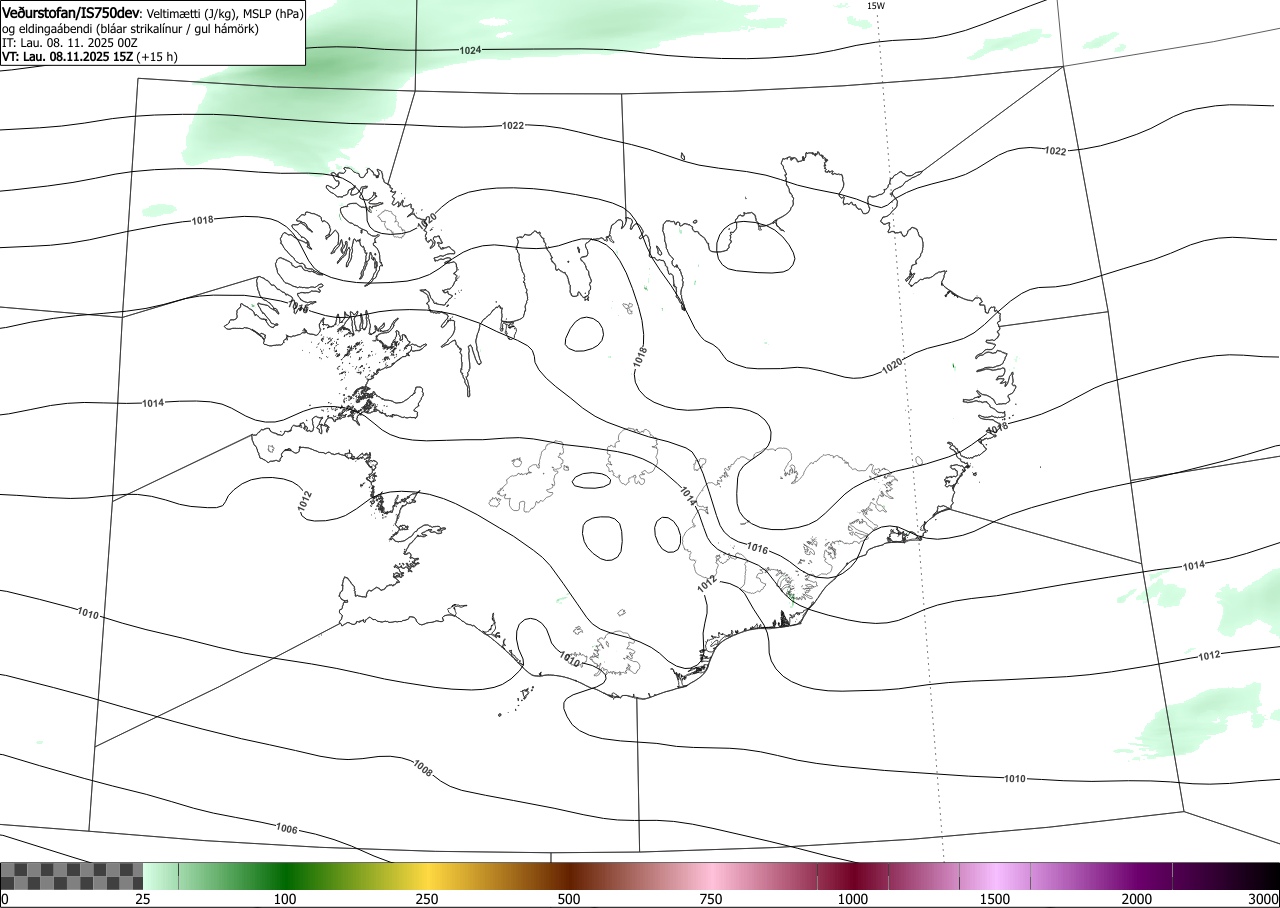Click the 3000 value on the color scale
Viewport: 1280px width, 908px height.
1263,900
